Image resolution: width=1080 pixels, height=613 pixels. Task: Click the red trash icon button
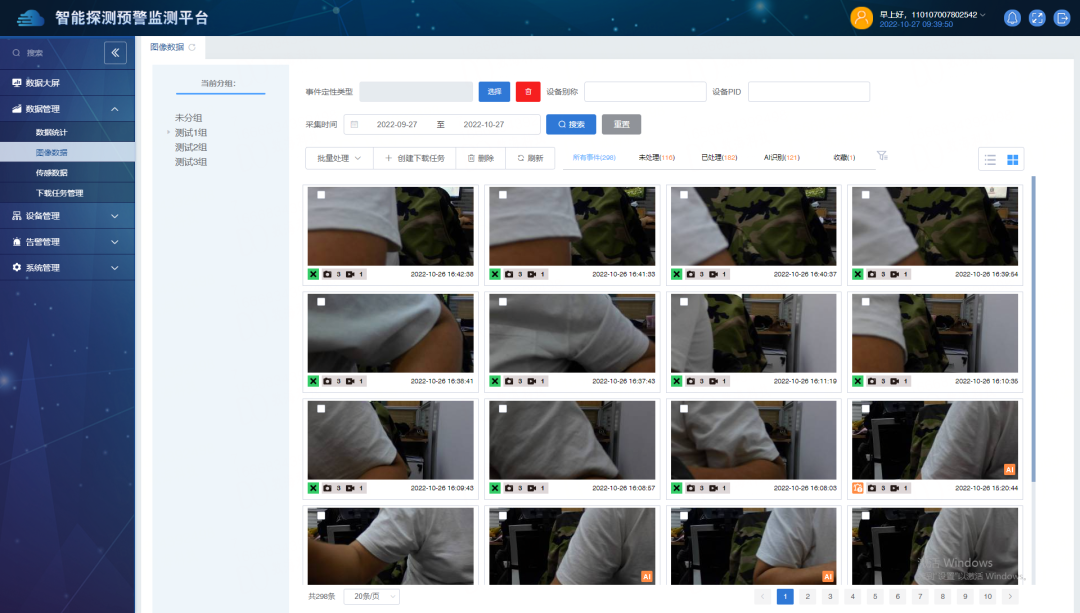coord(528,92)
